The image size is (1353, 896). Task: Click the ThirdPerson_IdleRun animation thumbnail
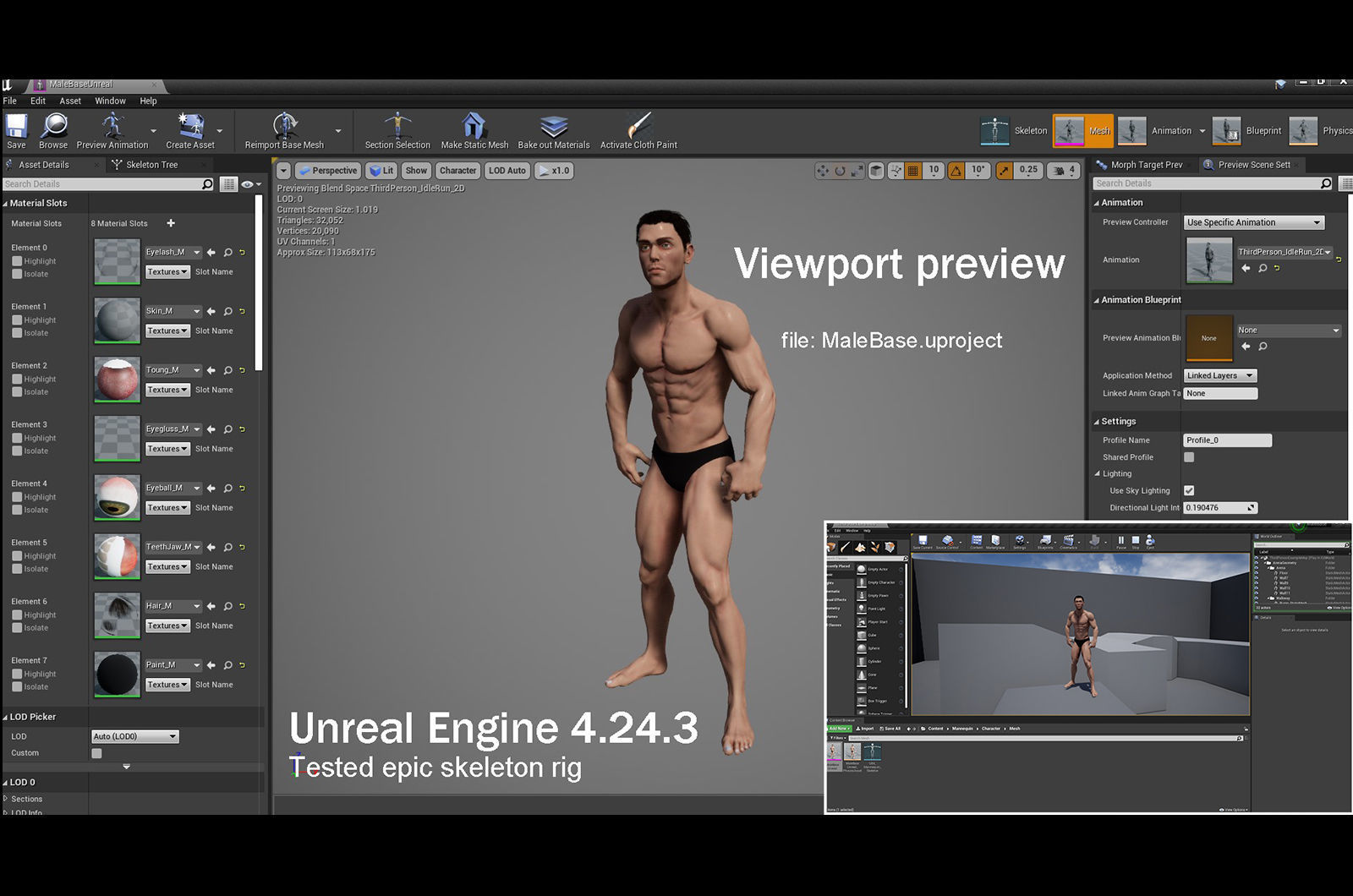click(x=1209, y=260)
